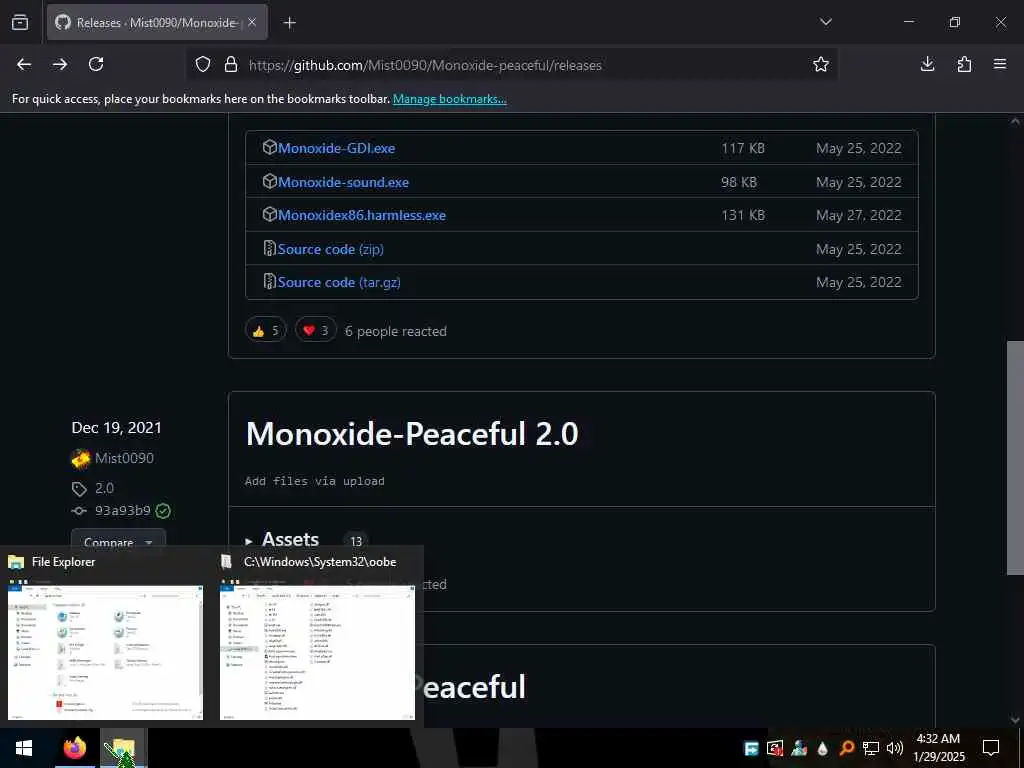
Task: Open the volume speaker tray icon
Action: pos(895,748)
